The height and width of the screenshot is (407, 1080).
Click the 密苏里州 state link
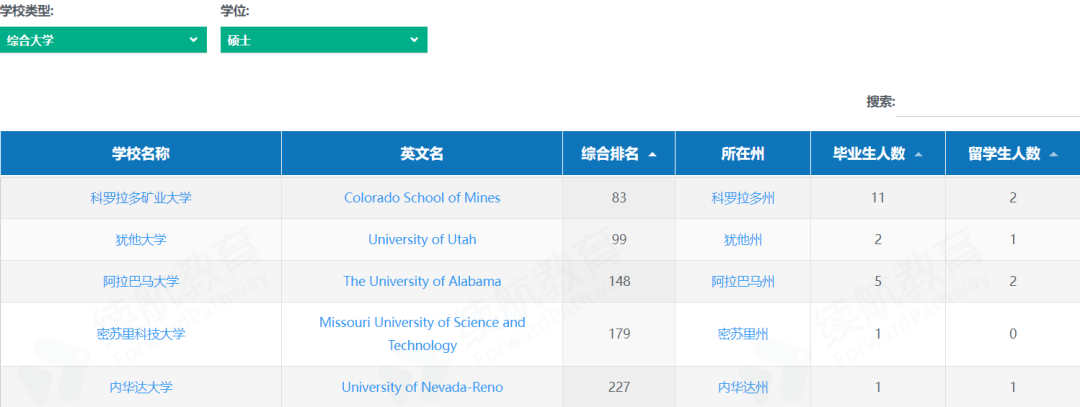coord(743,334)
